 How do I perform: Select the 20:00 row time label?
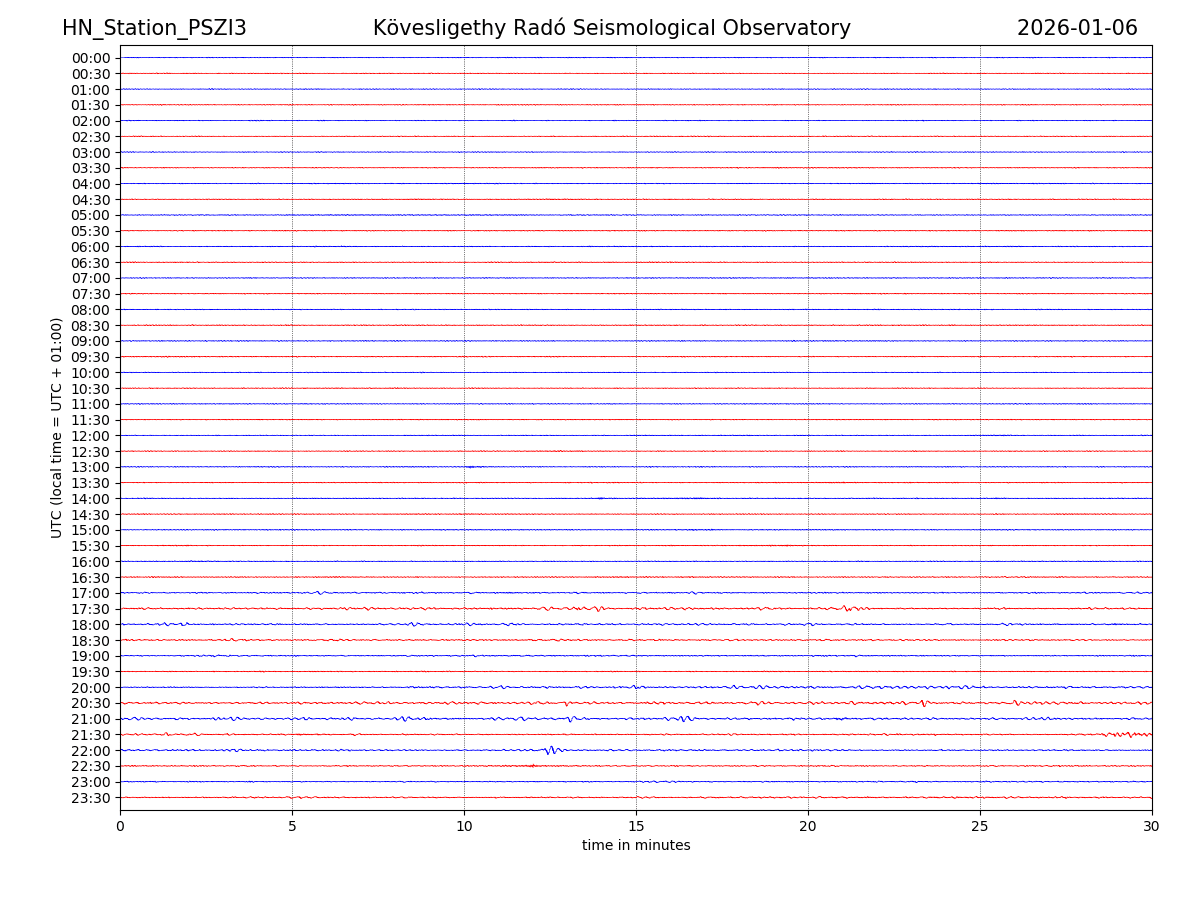[x=91, y=688]
